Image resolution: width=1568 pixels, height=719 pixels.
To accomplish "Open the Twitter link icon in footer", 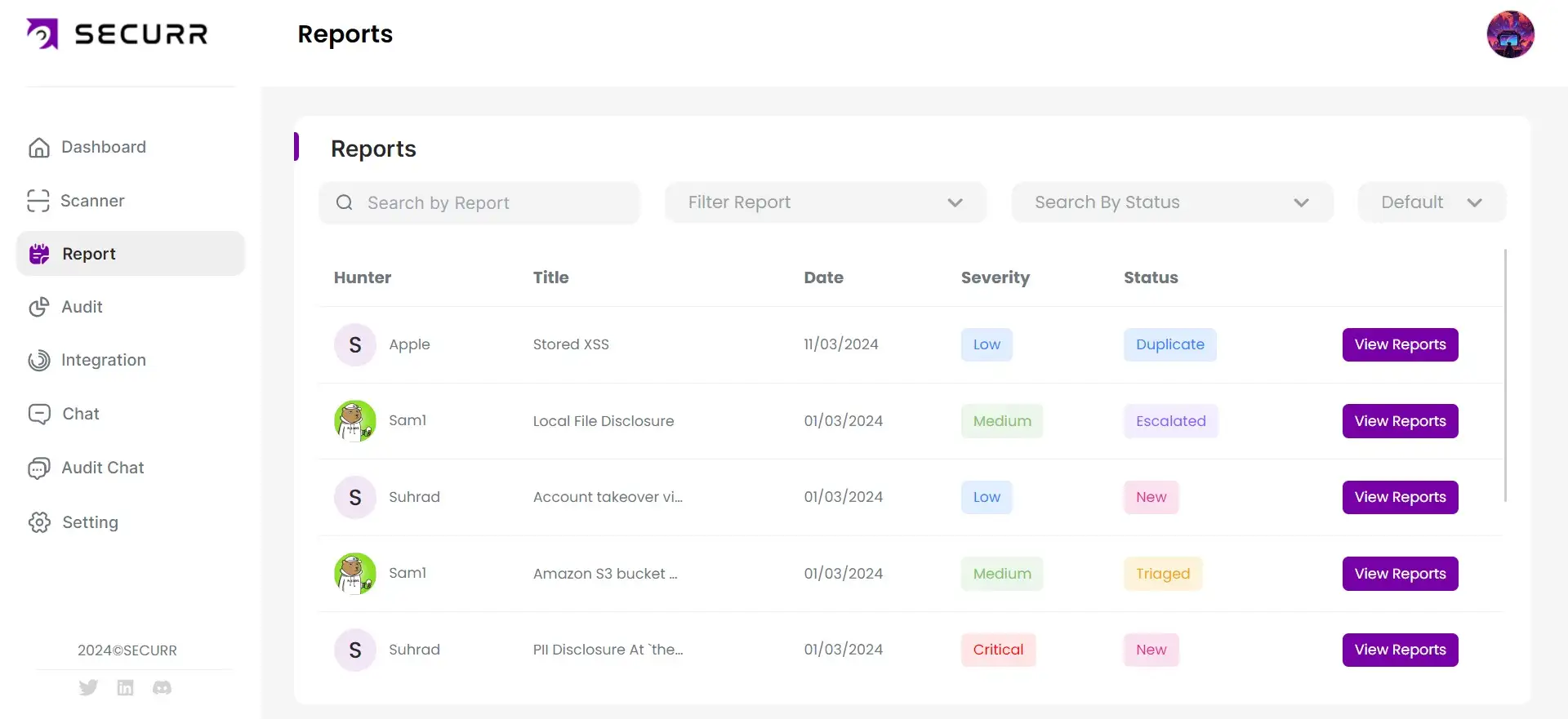I will click(88, 688).
